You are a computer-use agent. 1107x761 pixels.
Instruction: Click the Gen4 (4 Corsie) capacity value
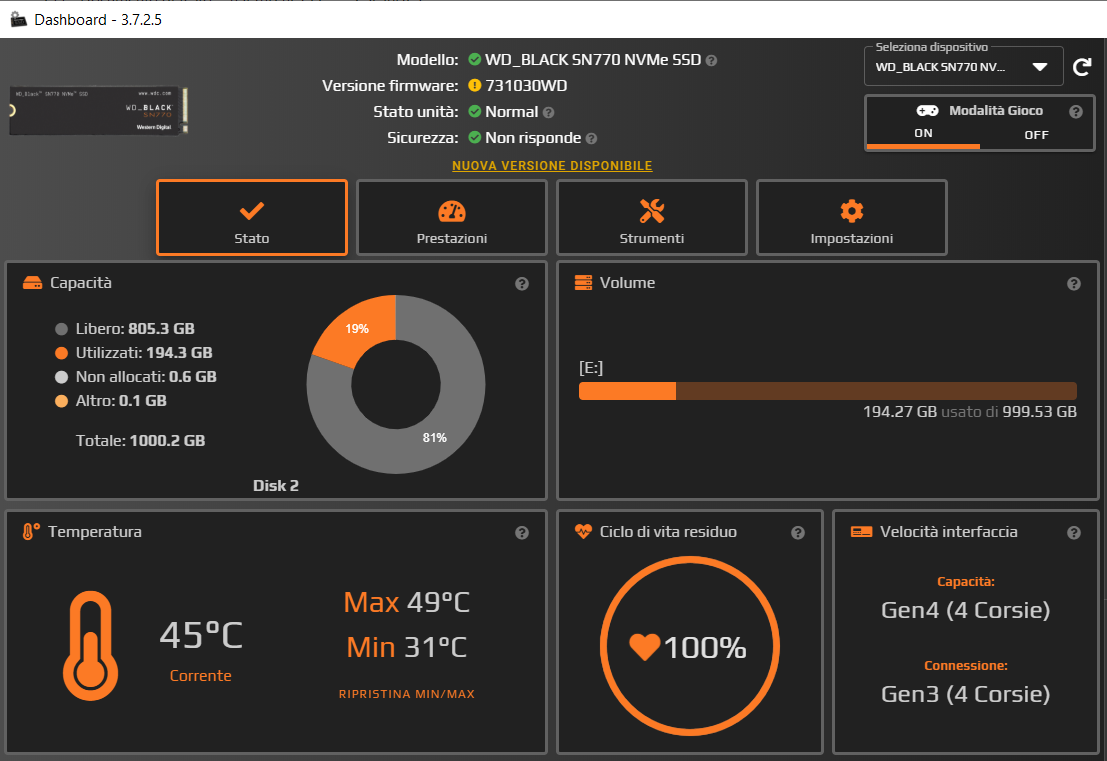[x=966, y=611]
